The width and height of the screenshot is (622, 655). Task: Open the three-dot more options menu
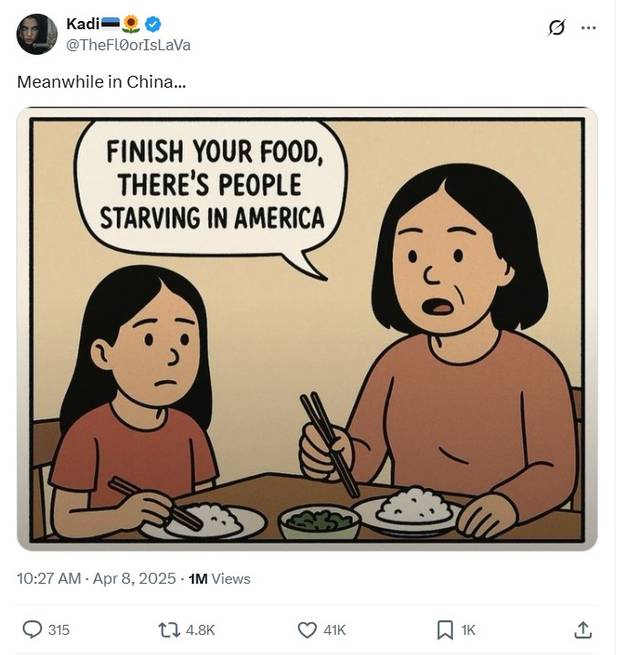[588, 27]
